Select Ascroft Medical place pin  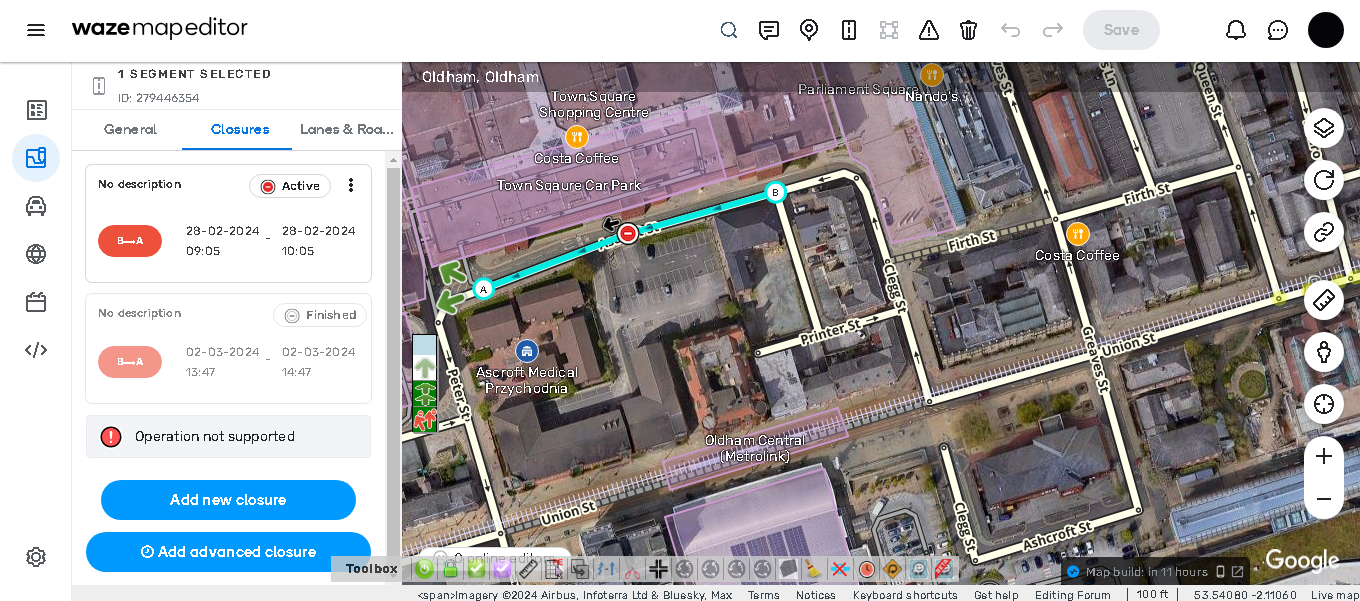click(x=526, y=351)
